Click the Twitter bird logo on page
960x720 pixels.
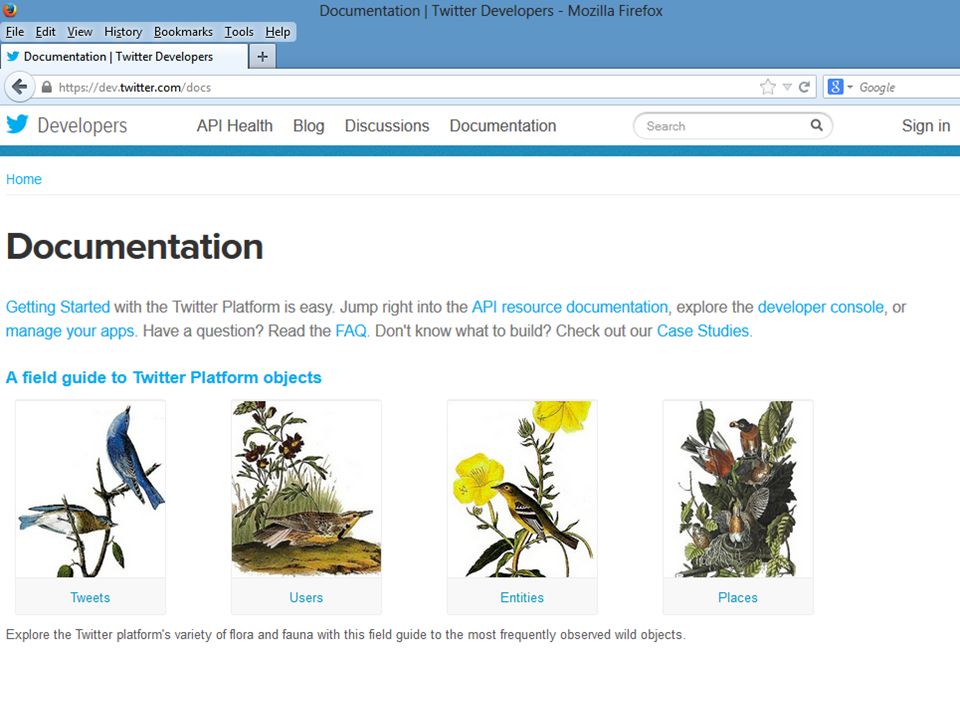click(17, 124)
